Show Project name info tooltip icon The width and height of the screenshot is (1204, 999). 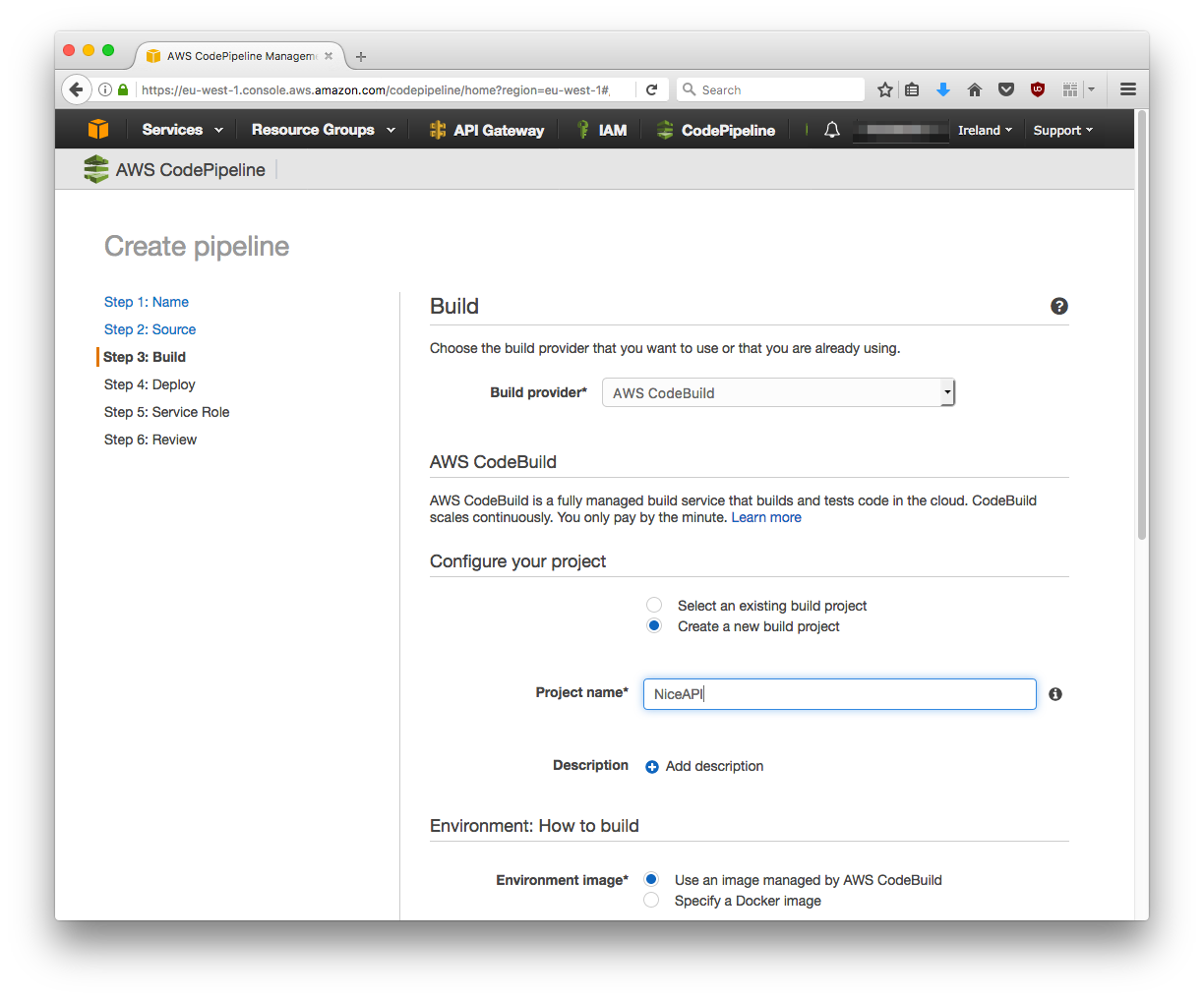tap(1055, 694)
